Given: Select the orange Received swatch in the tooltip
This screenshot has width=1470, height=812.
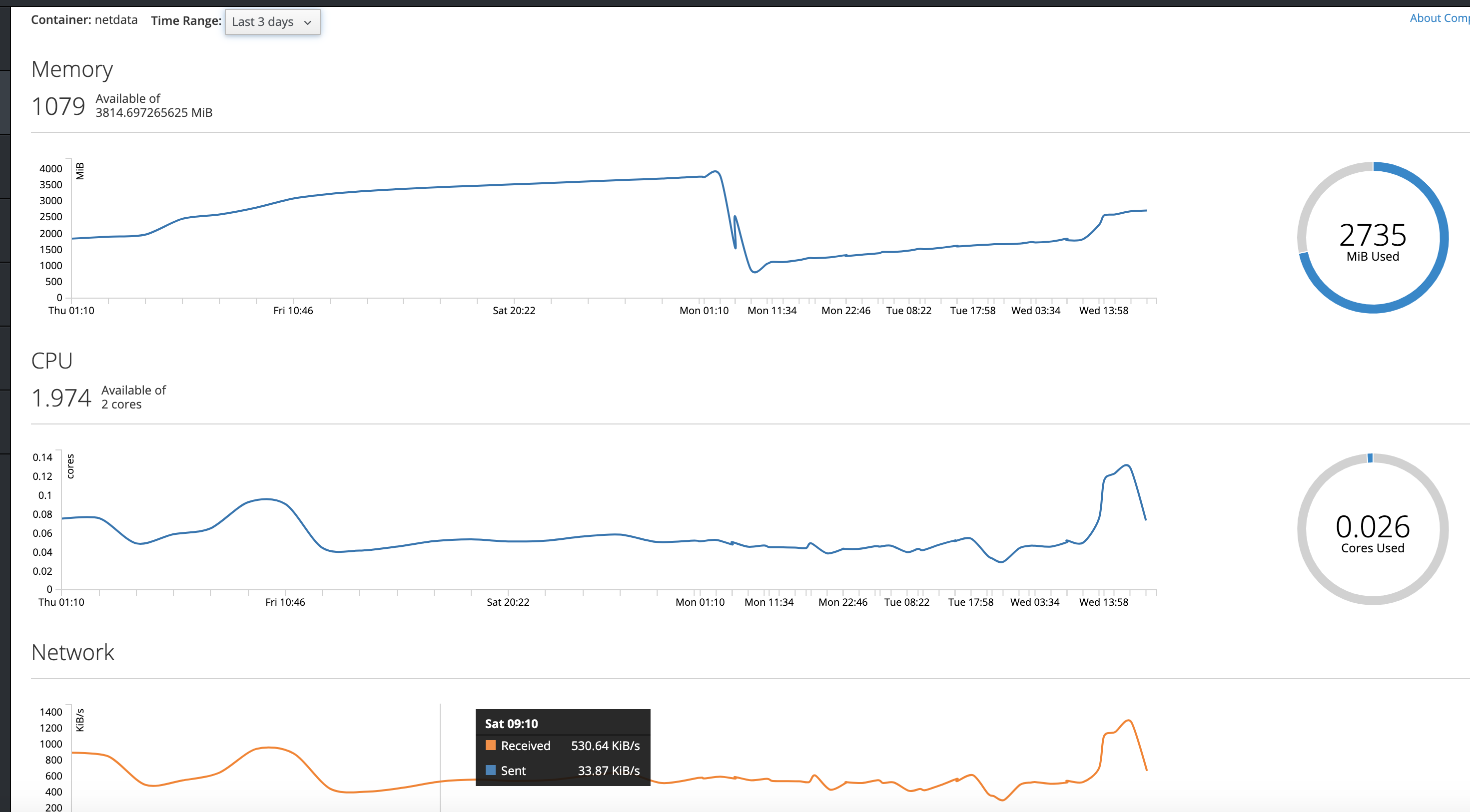Looking at the screenshot, I should point(490,745).
